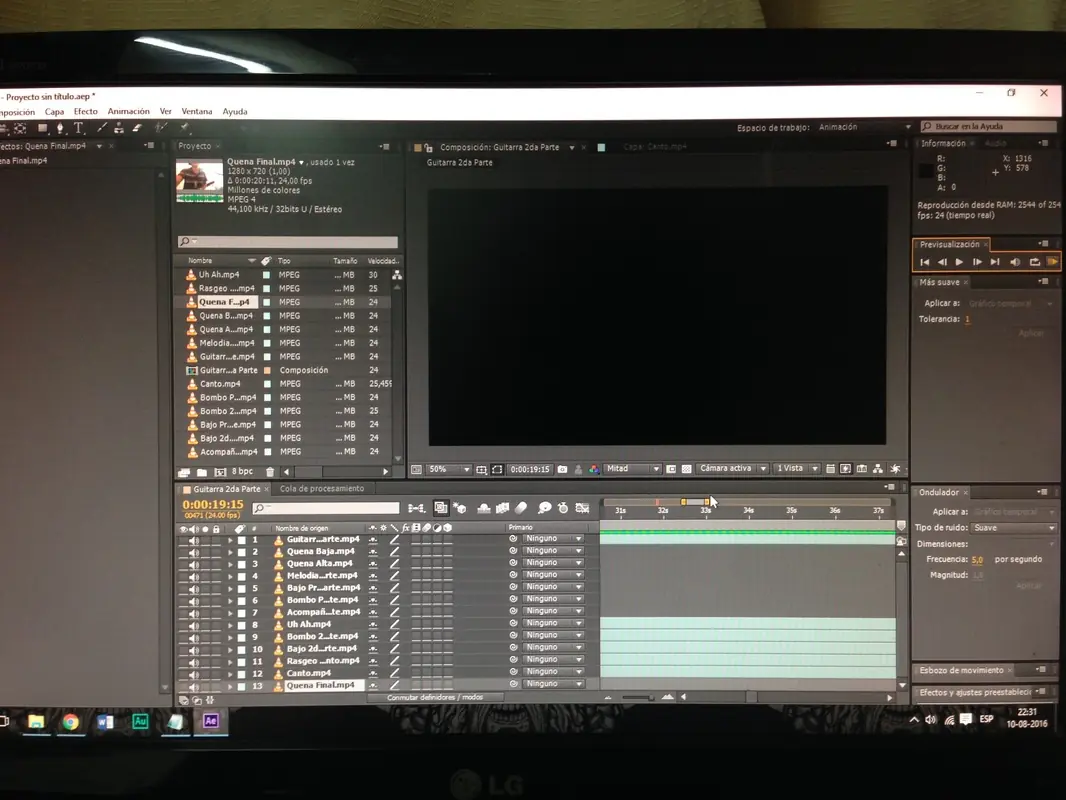Open the Efecto menu
Image resolution: width=1066 pixels, height=800 pixels.
pos(86,111)
